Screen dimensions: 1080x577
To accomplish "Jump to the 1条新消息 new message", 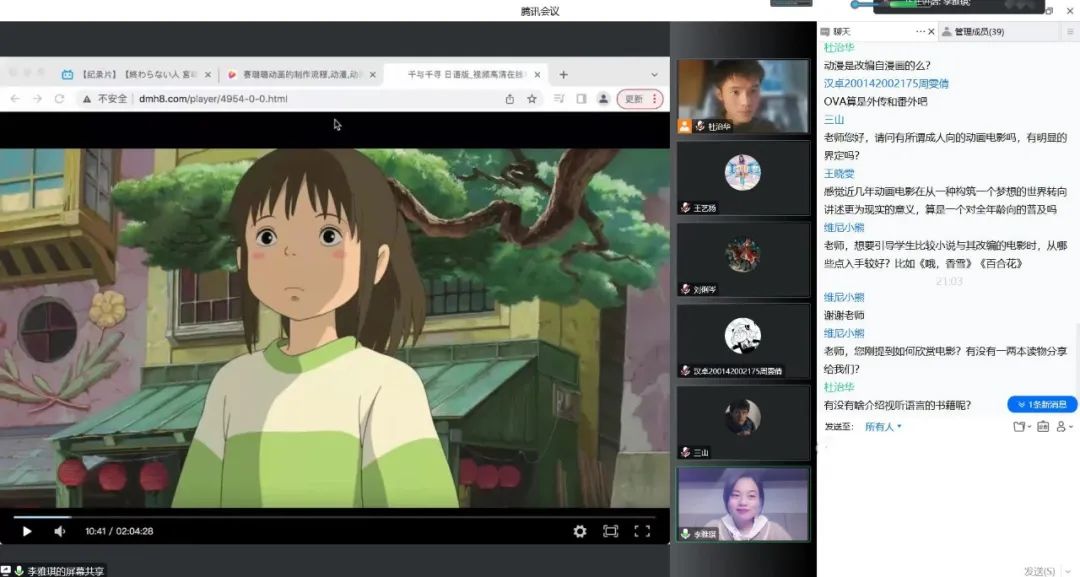I will [x=1042, y=404].
